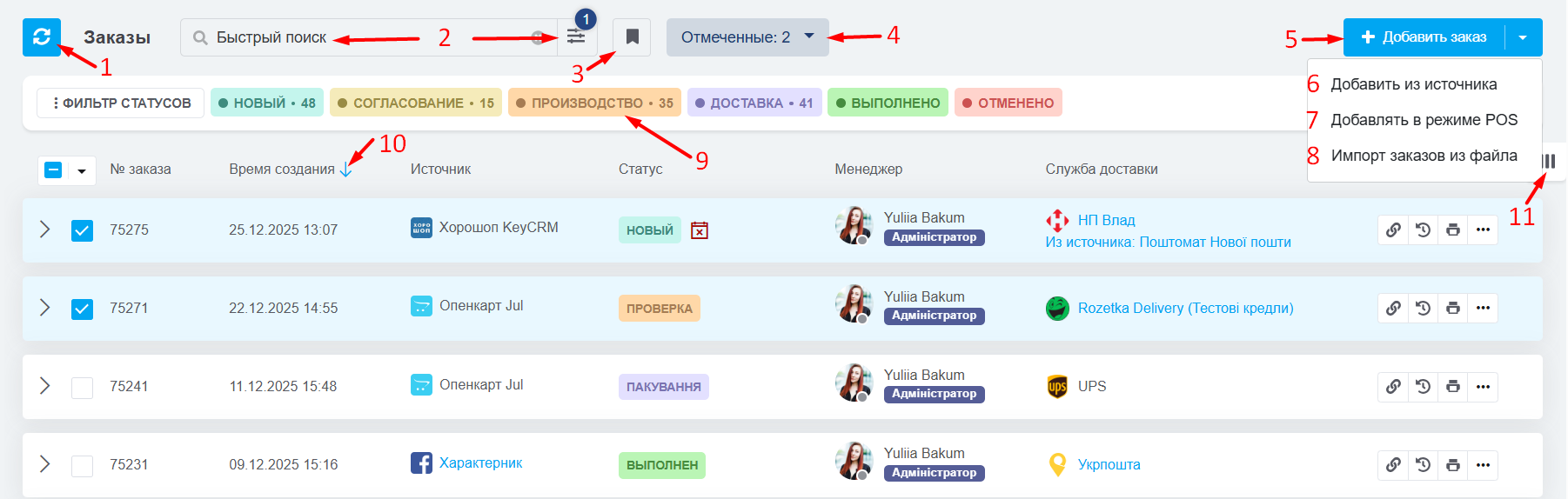Image resolution: width=1568 pixels, height=499 pixels.
Task: Open the advanced filter settings icon
Action: pyautogui.click(x=576, y=37)
